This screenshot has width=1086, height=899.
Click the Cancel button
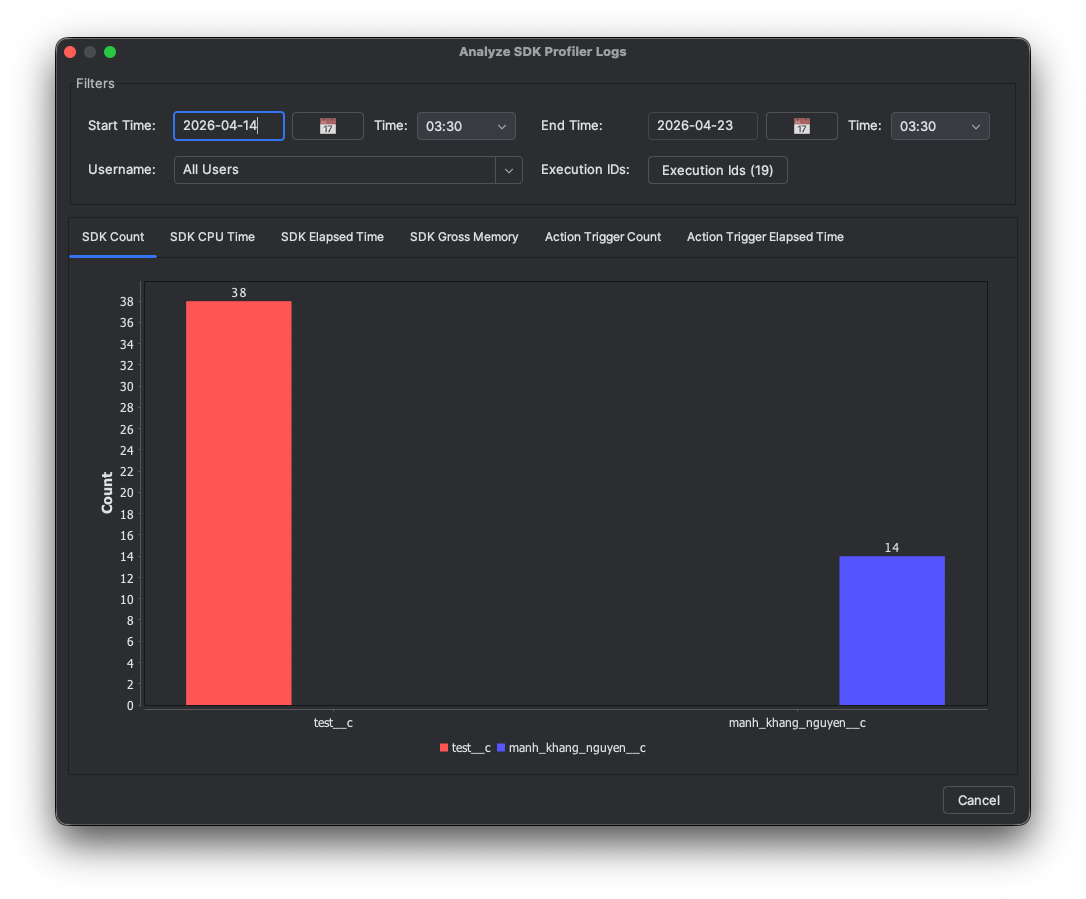click(x=979, y=800)
